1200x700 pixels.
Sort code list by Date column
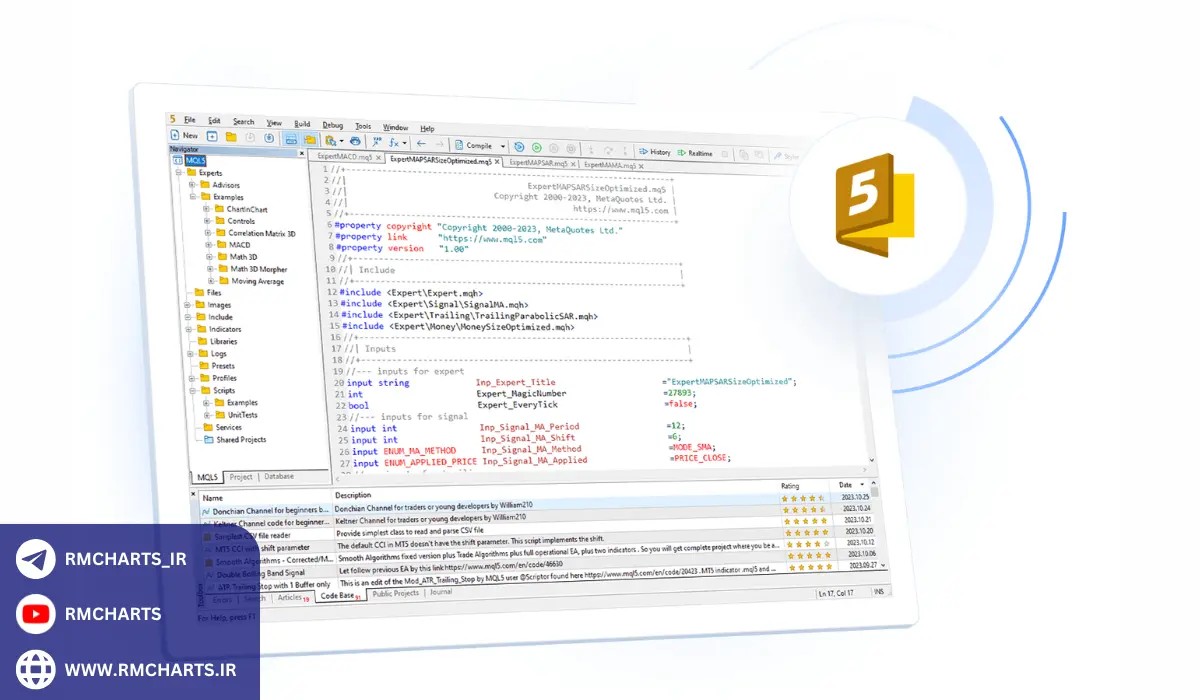(x=846, y=484)
